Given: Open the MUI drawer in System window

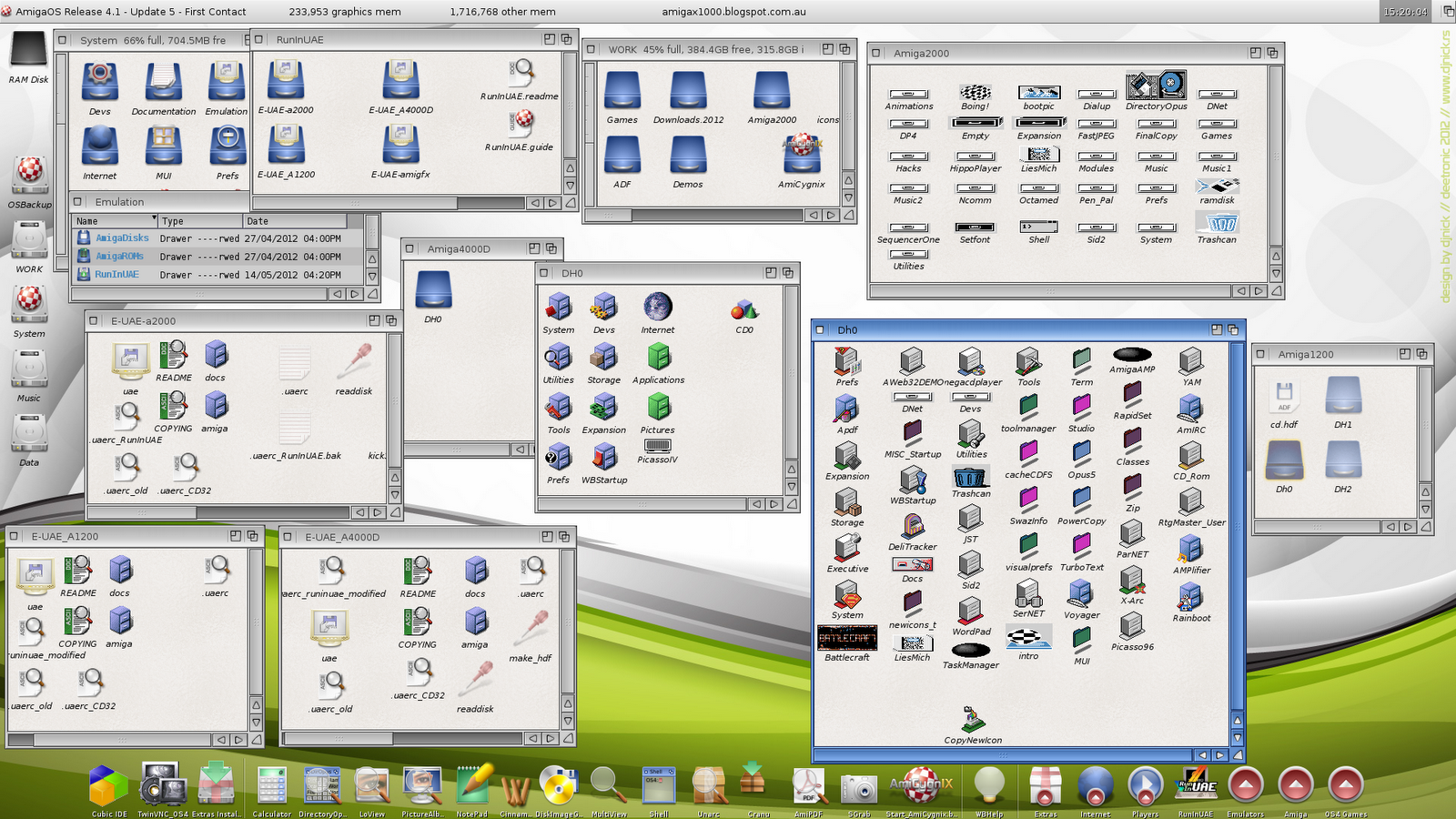Looking at the screenshot, I should click(163, 146).
